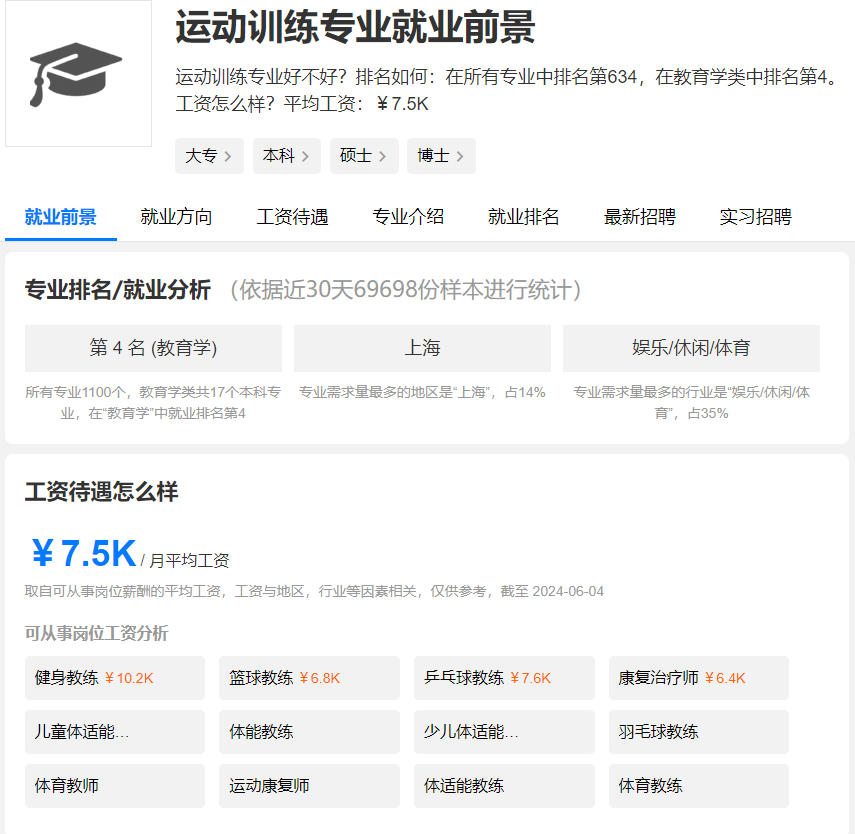Switch to the 就业方向 tab
855x834 pixels.
(x=176, y=217)
